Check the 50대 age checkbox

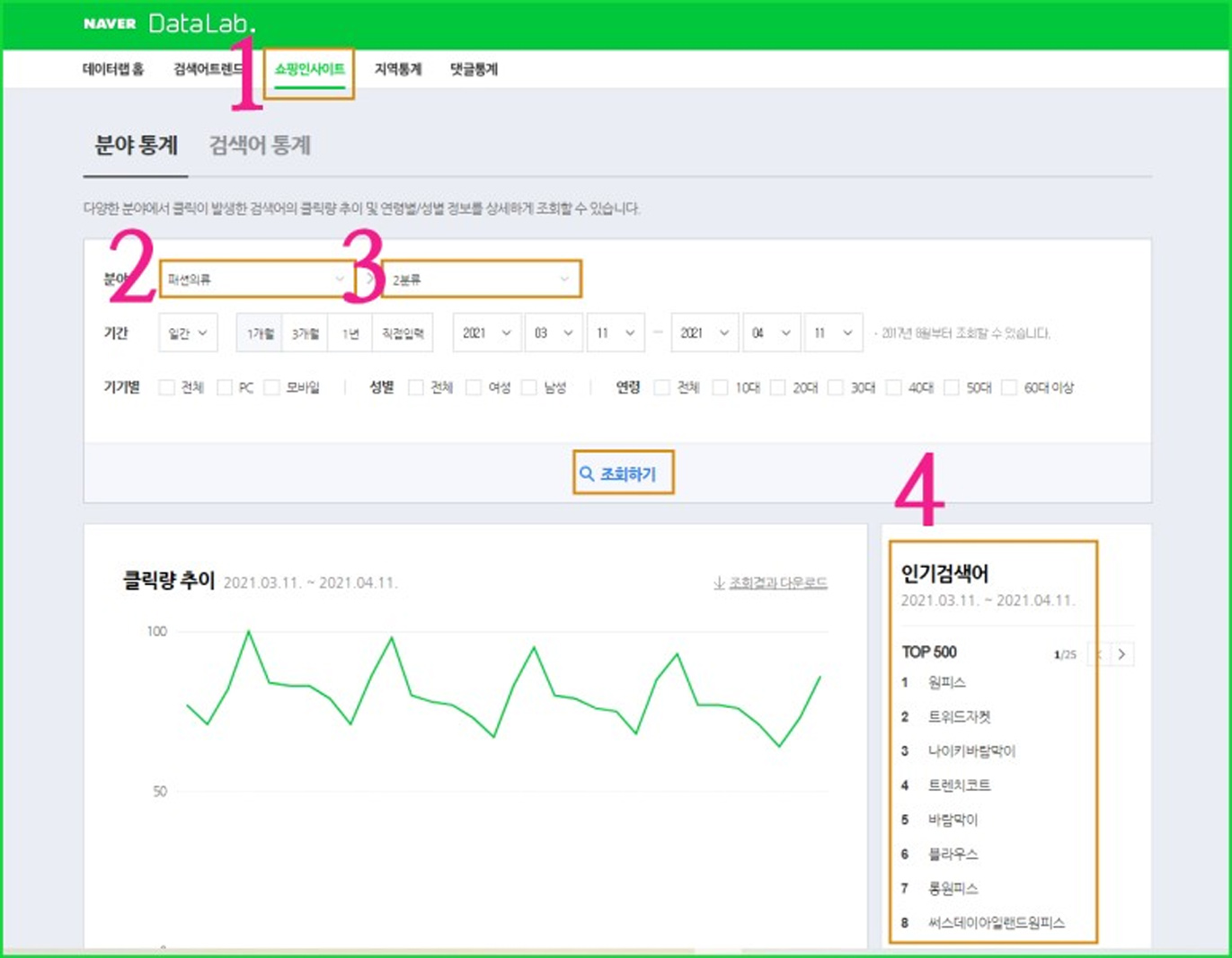click(952, 387)
